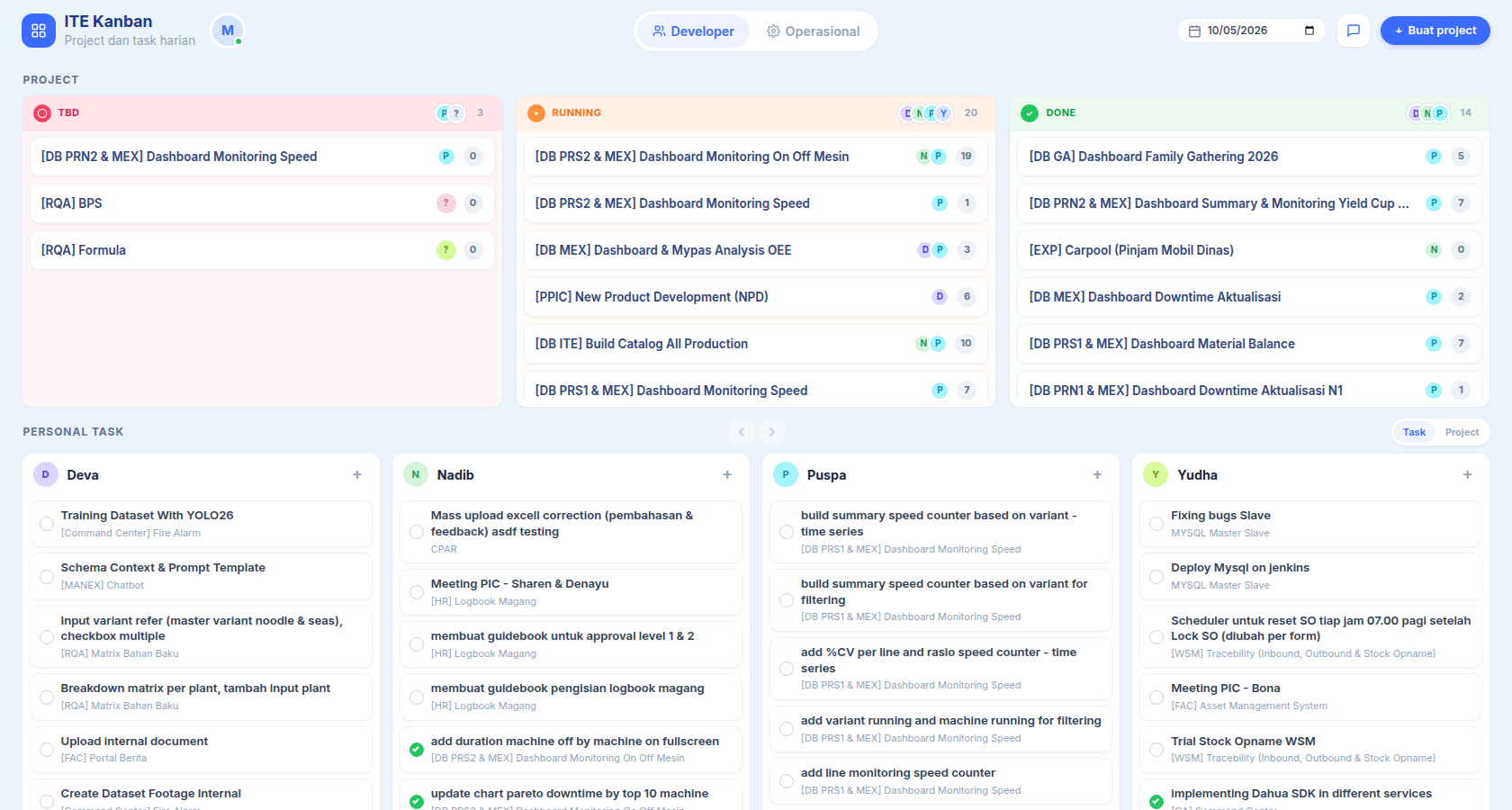Select the Project view toggle

[x=1462, y=432]
